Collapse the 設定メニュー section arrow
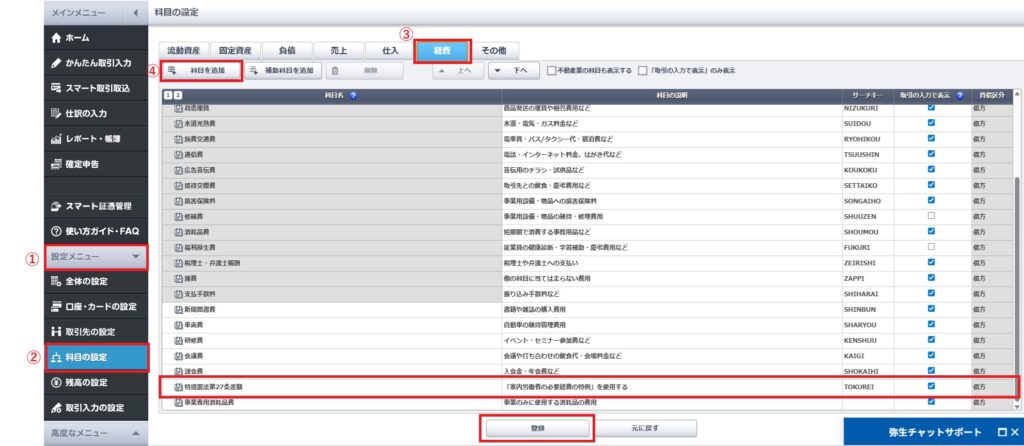This screenshot has height=446, width=1024. [x=135, y=257]
